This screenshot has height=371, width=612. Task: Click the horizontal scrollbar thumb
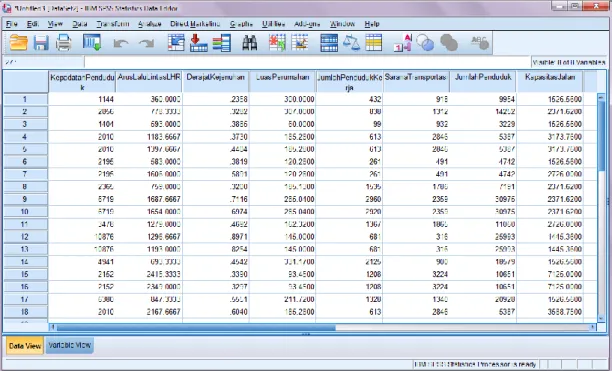(x=196, y=327)
